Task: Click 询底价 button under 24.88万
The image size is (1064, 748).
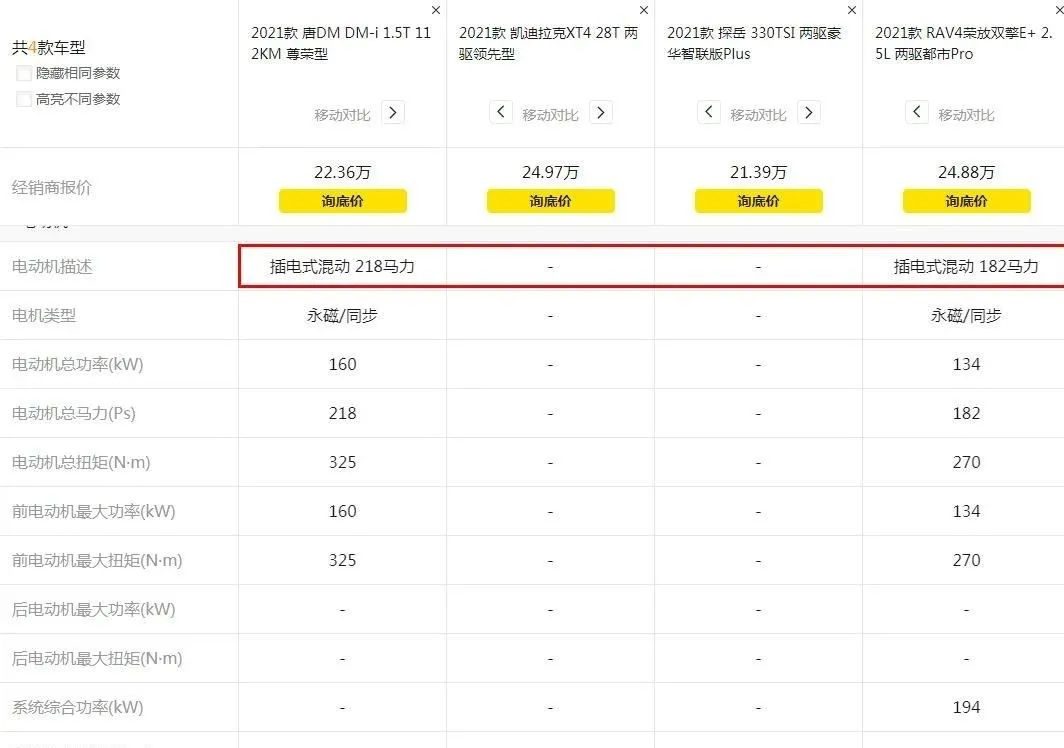Action: coord(966,201)
